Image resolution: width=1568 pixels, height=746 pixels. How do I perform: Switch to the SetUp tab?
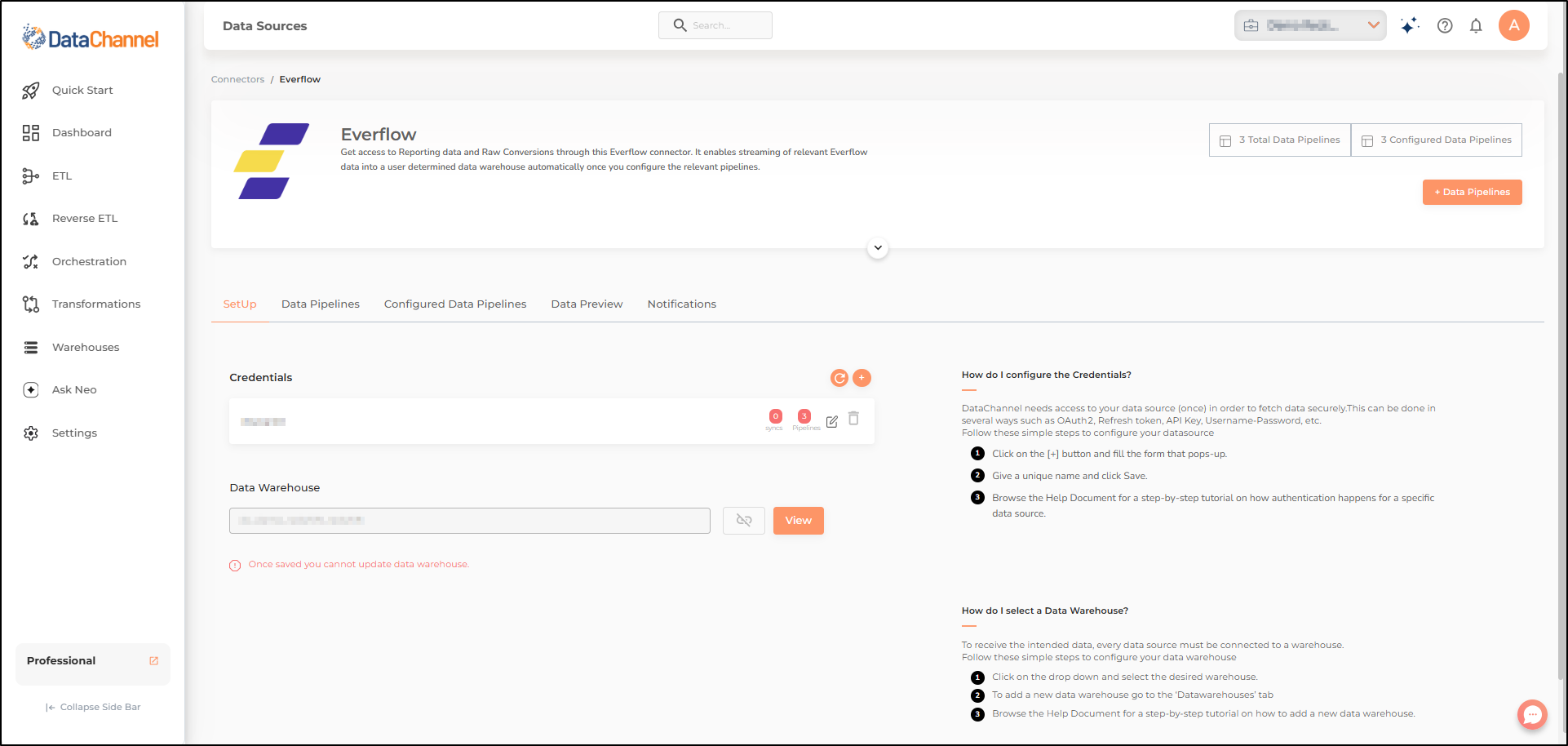tap(240, 304)
